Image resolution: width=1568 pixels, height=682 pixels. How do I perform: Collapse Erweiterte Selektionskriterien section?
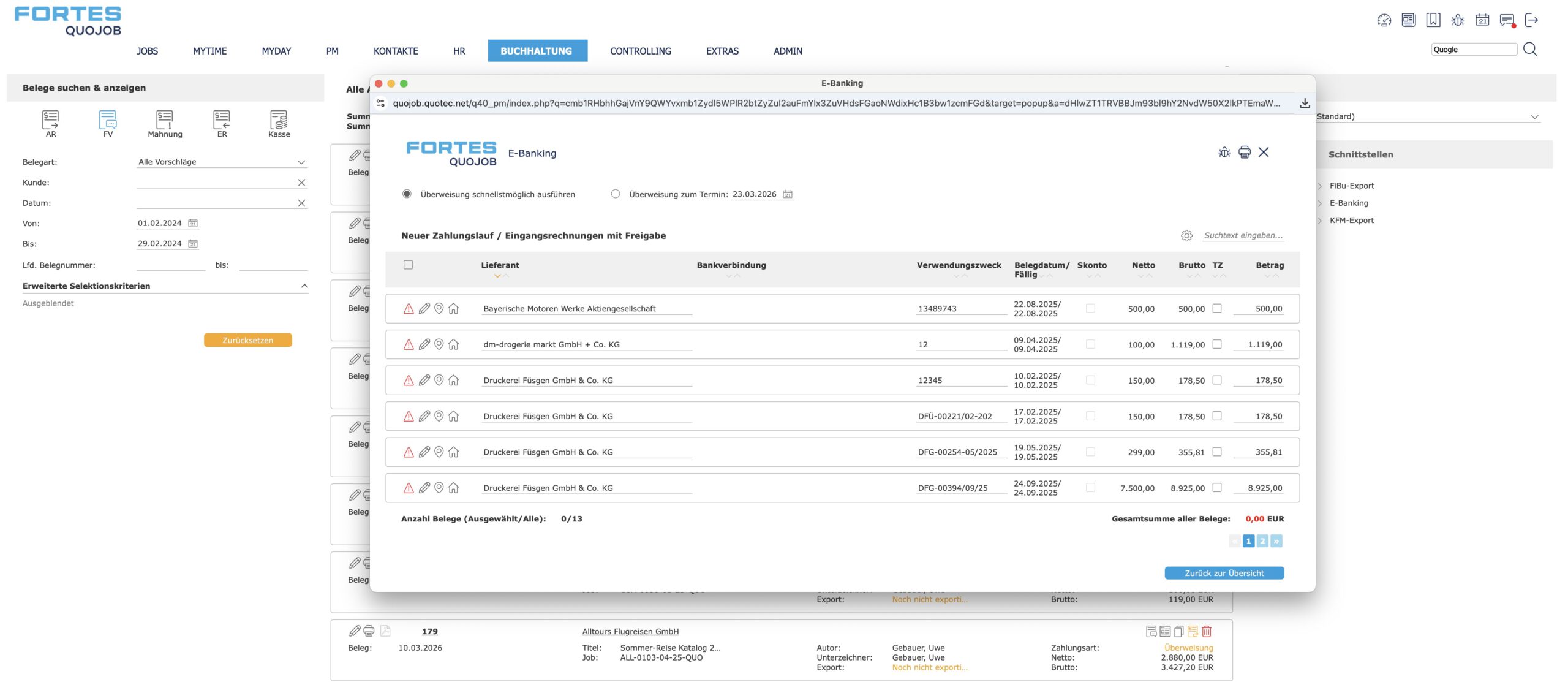[304, 286]
